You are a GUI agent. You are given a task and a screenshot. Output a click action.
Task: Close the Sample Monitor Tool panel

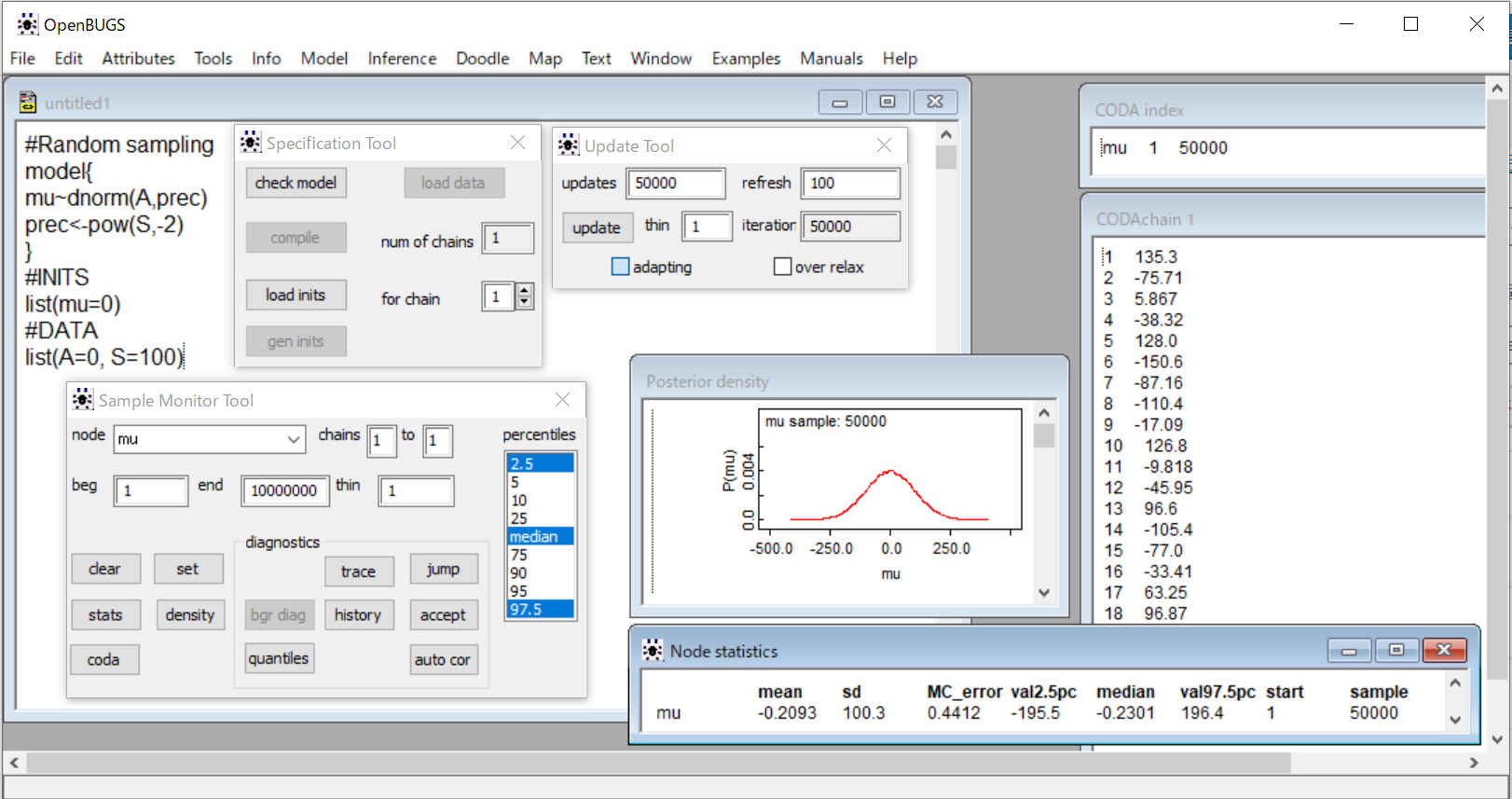[x=563, y=400]
